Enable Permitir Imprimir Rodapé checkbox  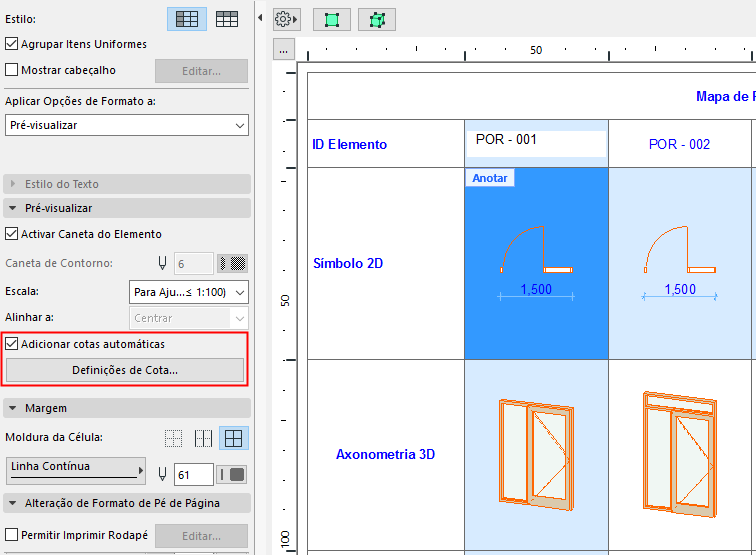[12, 535]
